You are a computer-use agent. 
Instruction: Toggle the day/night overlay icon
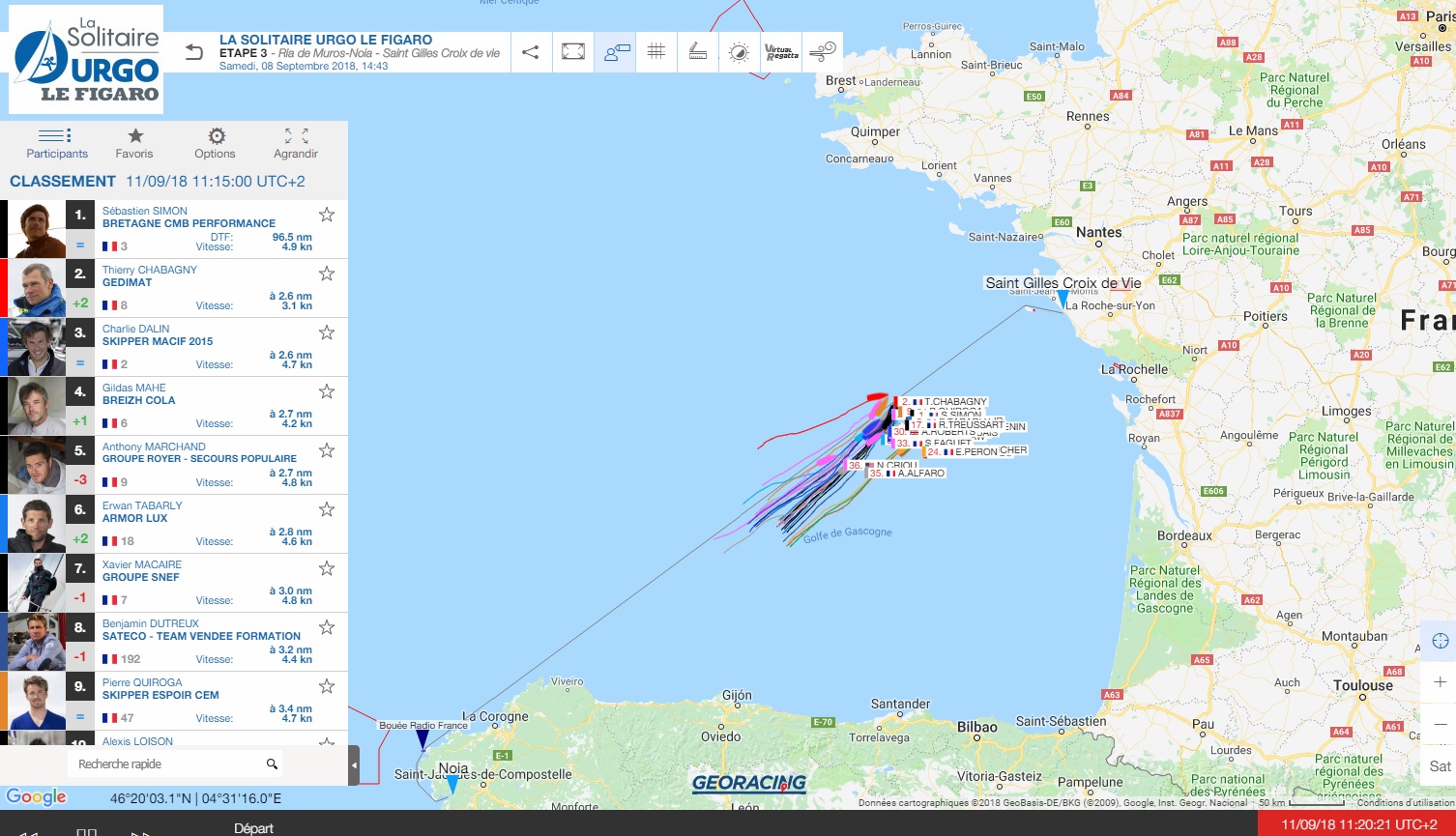pyautogui.click(x=739, y=52)
